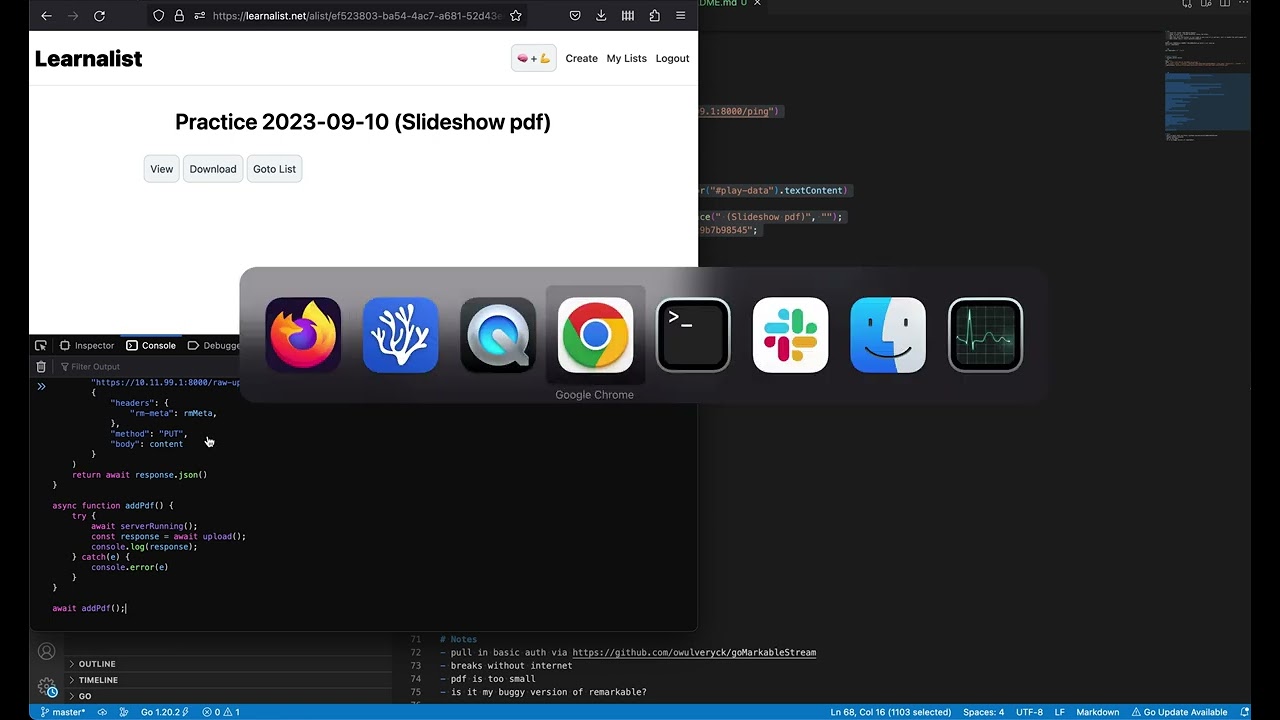Focus the learnalist.net URL bar
1280x720 pixels.
point(357,16)
